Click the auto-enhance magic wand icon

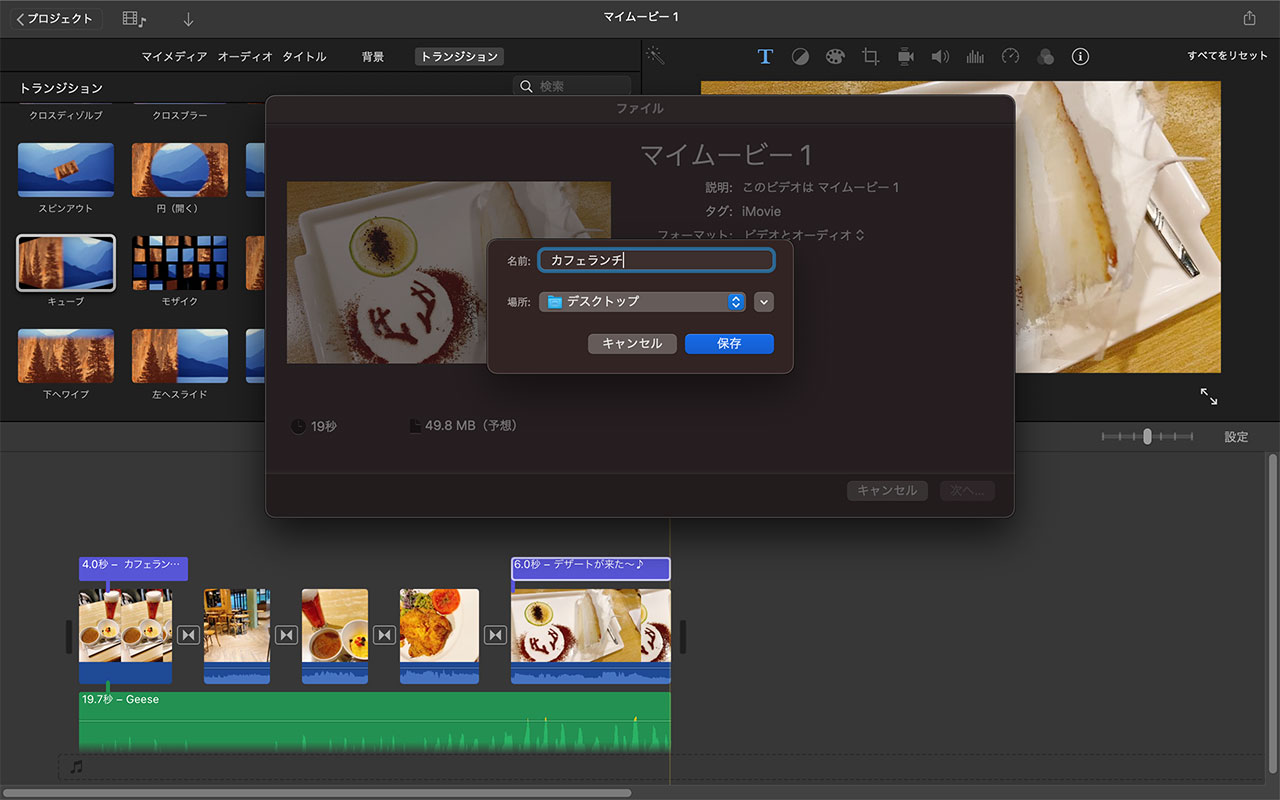coord(655,55)
